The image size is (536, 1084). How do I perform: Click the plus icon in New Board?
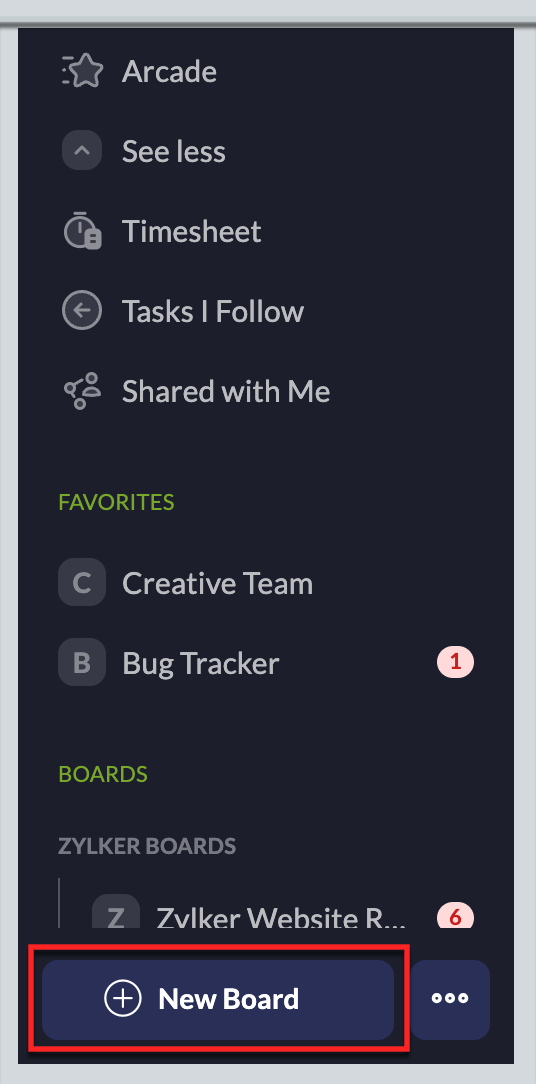point(122,1000)
